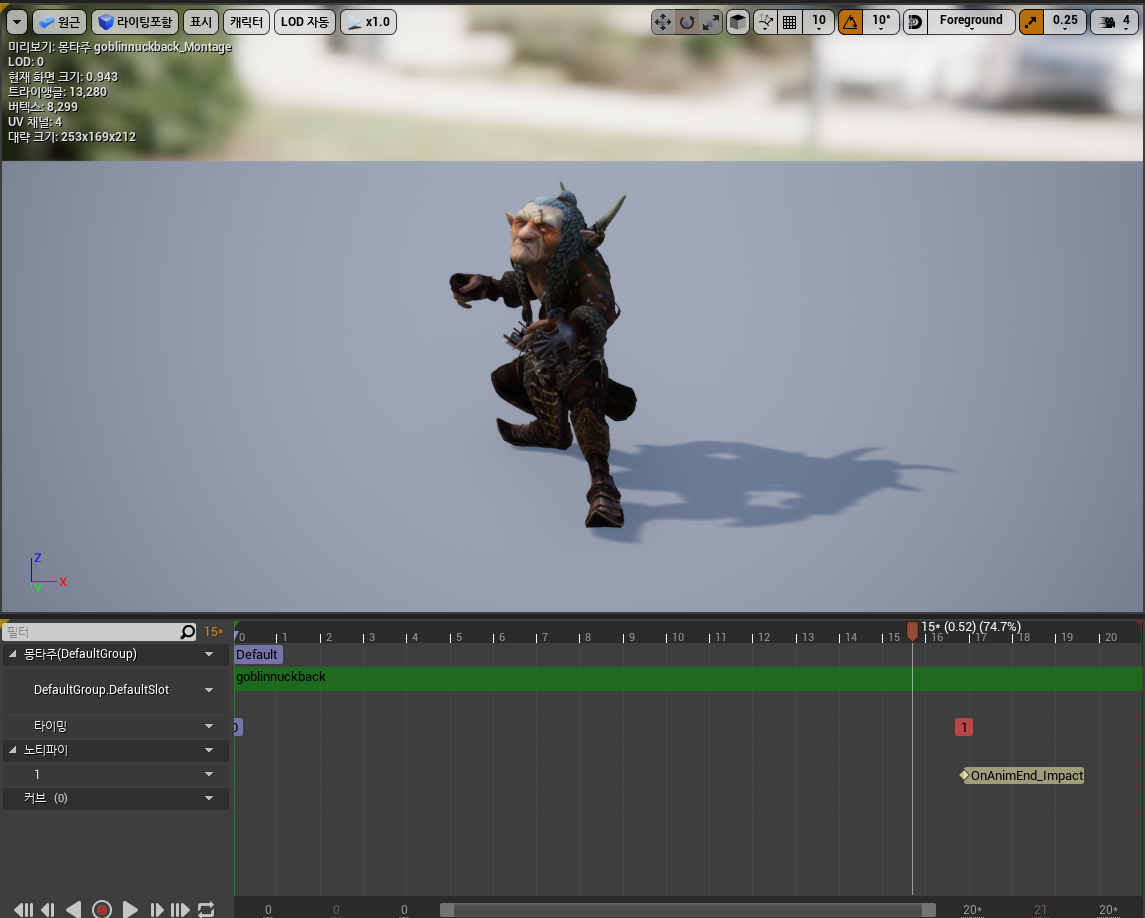The image size is (1145, 918).
Task: Open rotation snap 10° dropdown
Action: (x=881, y=22)
